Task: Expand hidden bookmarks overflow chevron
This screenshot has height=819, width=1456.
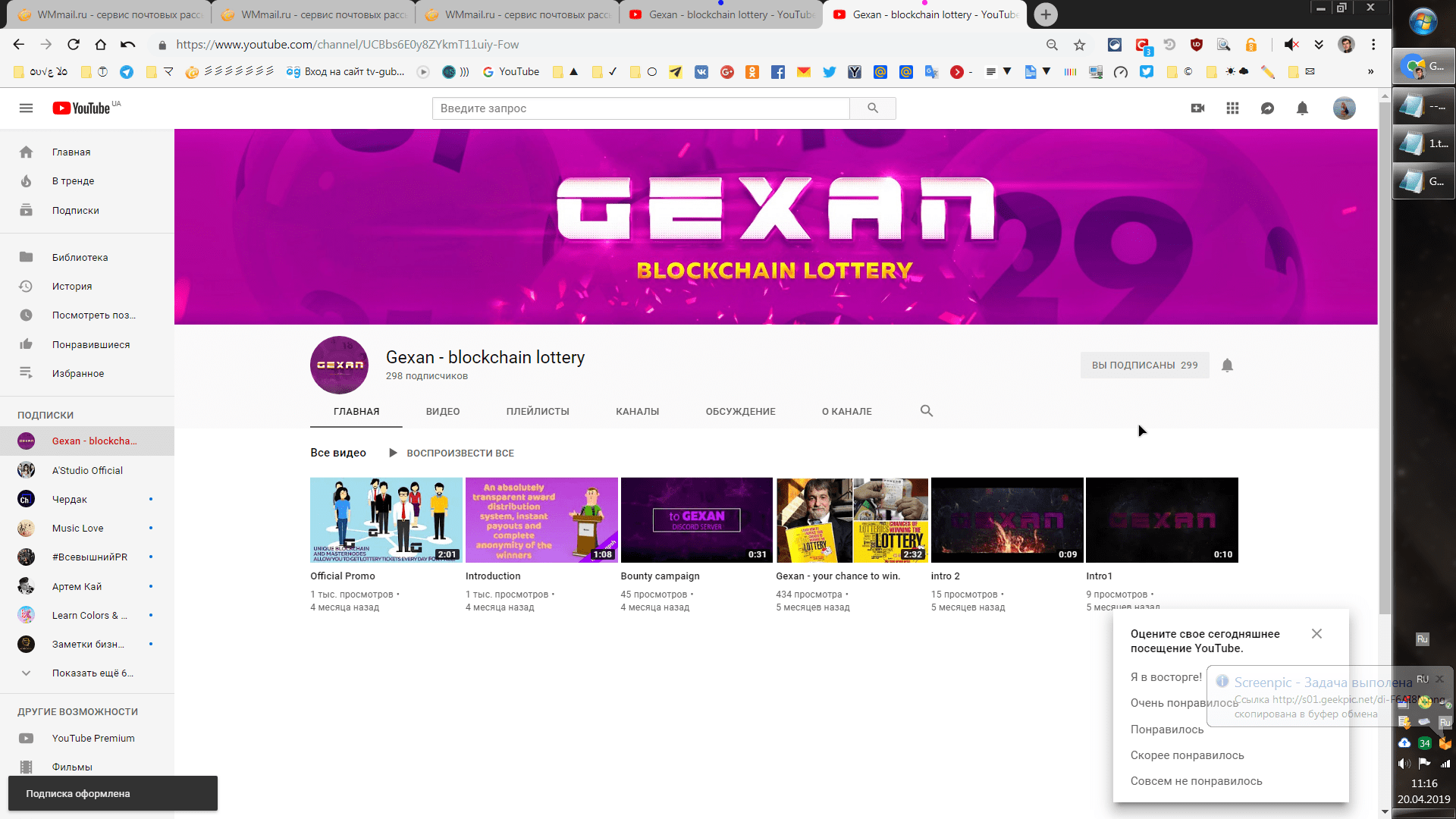Action: [1370, 72]
